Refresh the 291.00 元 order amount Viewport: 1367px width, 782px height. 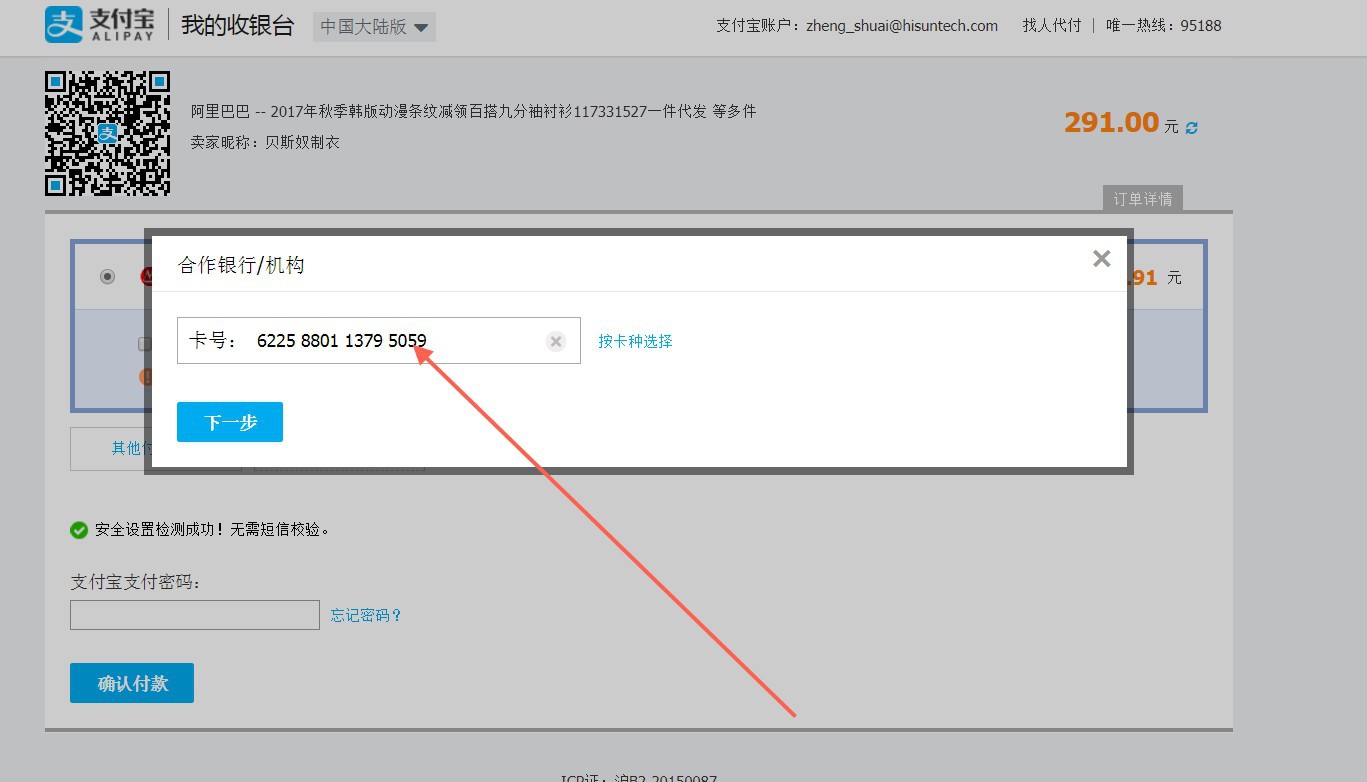[x=1191, y=127]
